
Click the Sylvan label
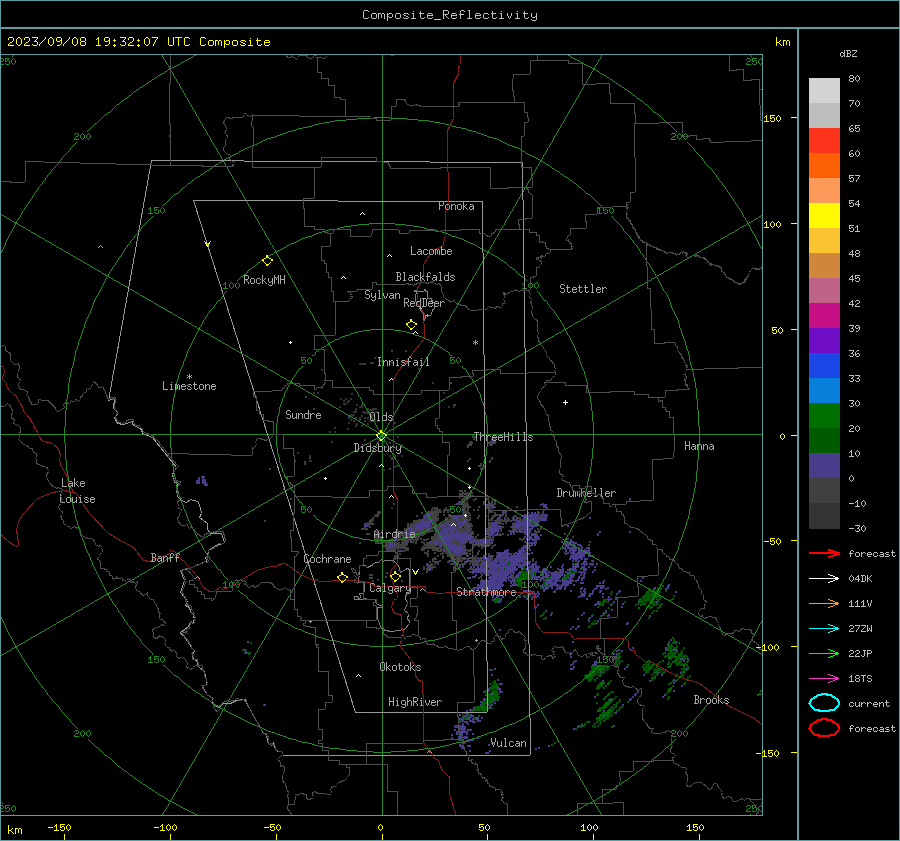coord(382,296)
